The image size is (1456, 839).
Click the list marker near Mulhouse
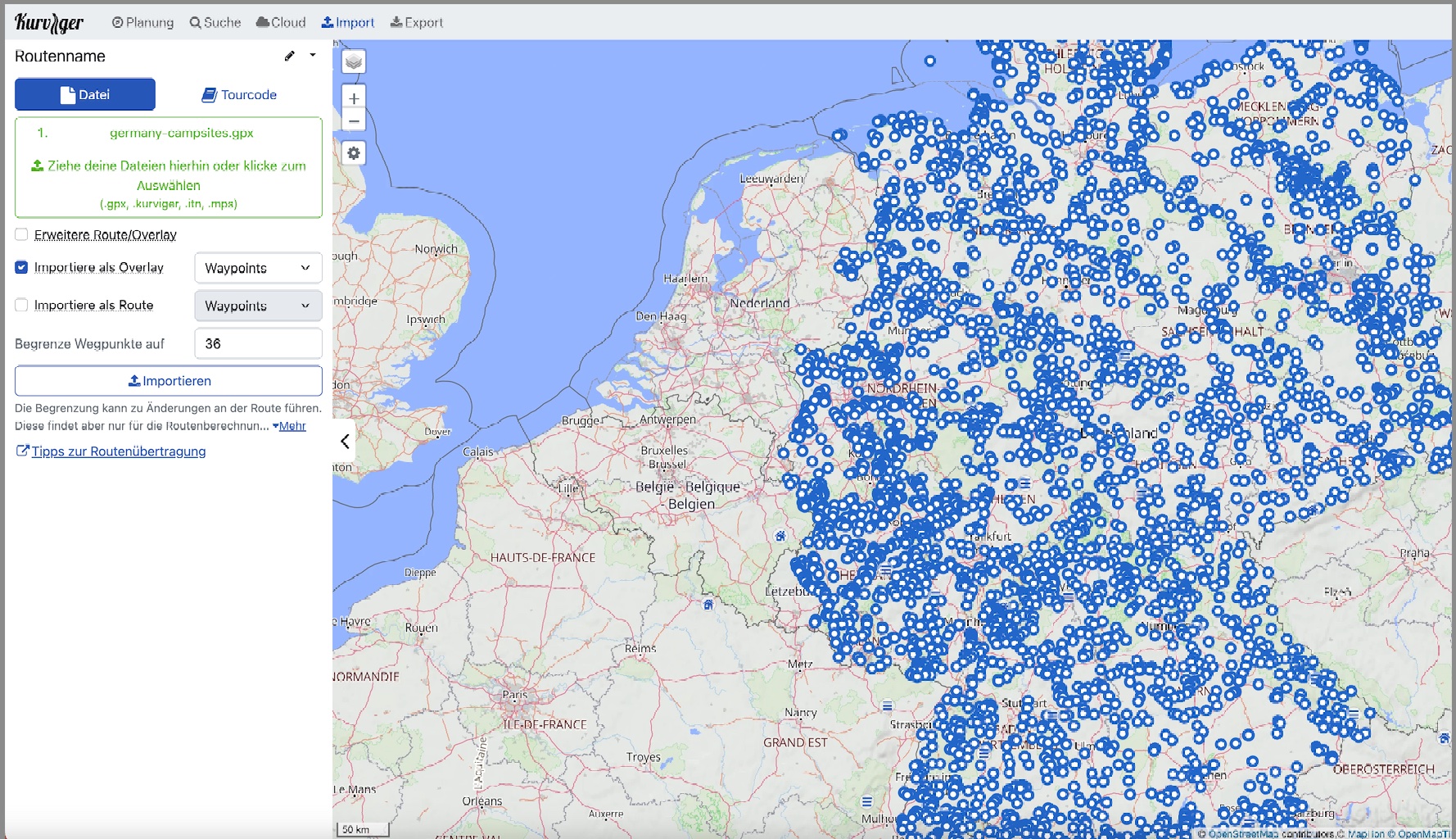(x=866, y=801)
